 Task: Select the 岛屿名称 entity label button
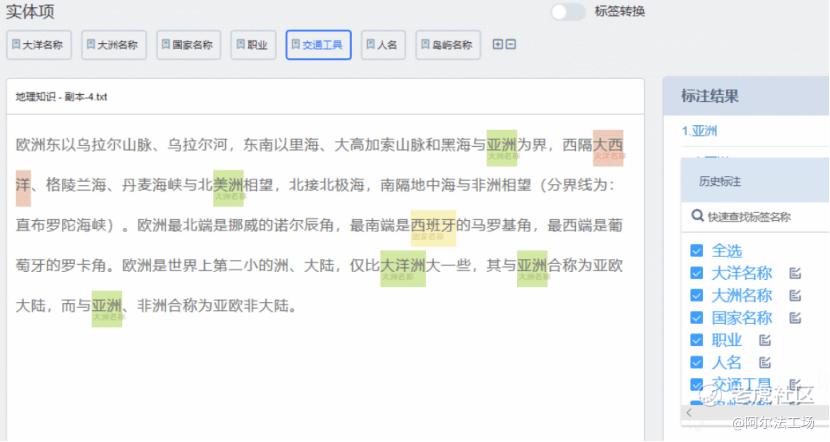click(x=448, y=45)
